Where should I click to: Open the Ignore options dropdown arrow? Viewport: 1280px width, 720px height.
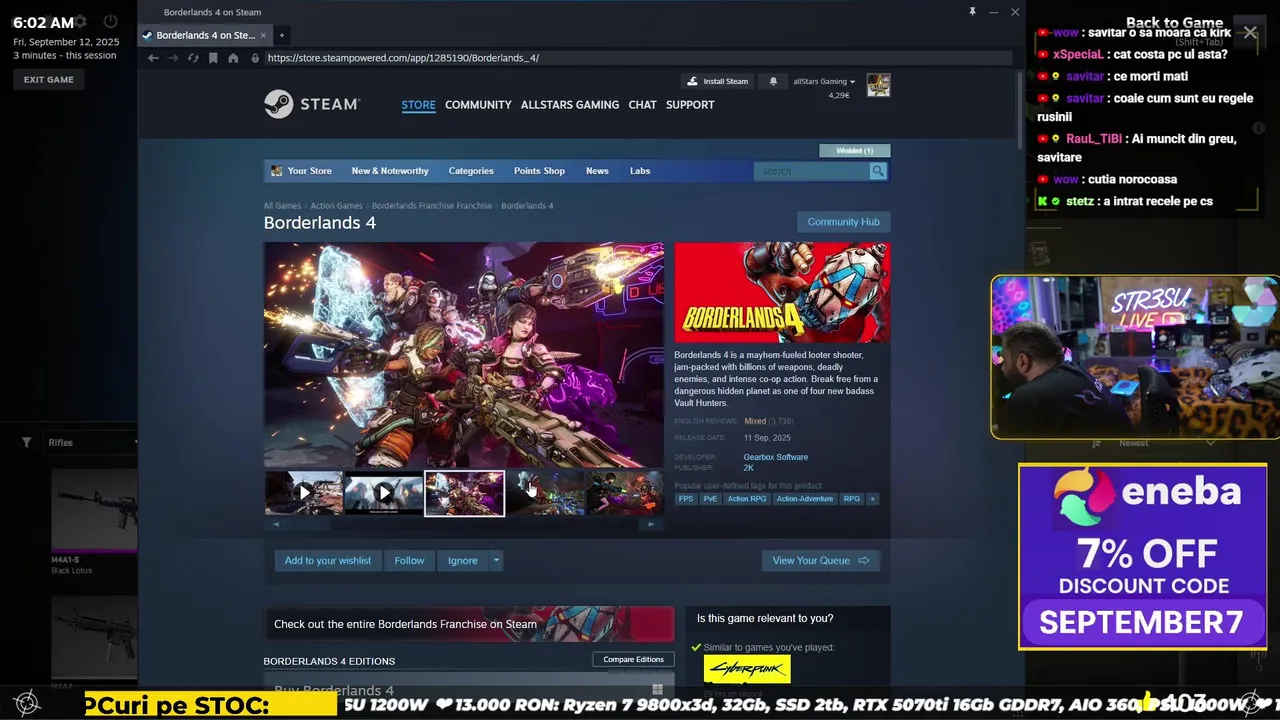[x=496, y=560]
